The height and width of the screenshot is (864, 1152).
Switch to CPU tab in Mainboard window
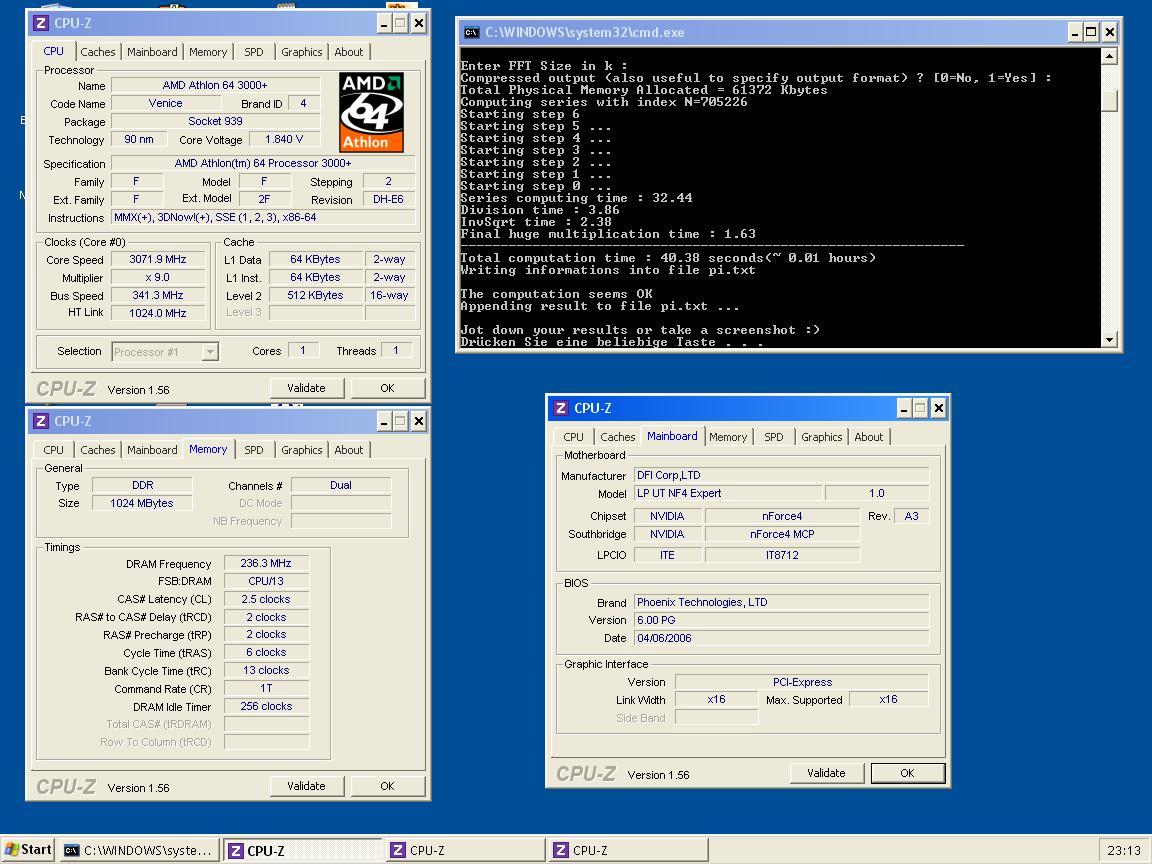(x=573, y=437)
